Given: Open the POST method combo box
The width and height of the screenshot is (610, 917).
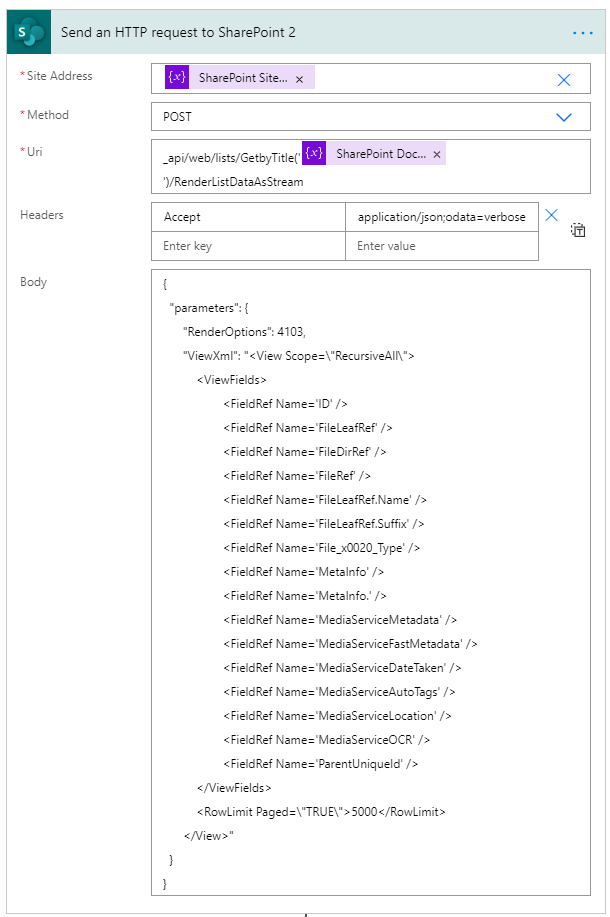Looking at the screenshot, I should [350, 117].
